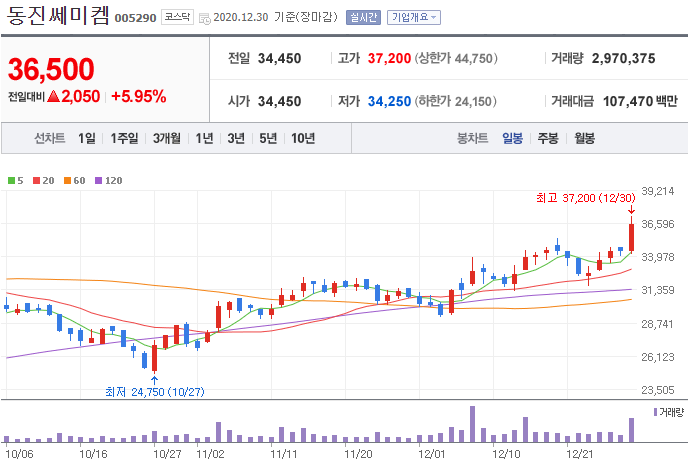Click the 동진쎄미켐 company name title
The height and width of the screenshot is (463, 688).
(57, 15)
